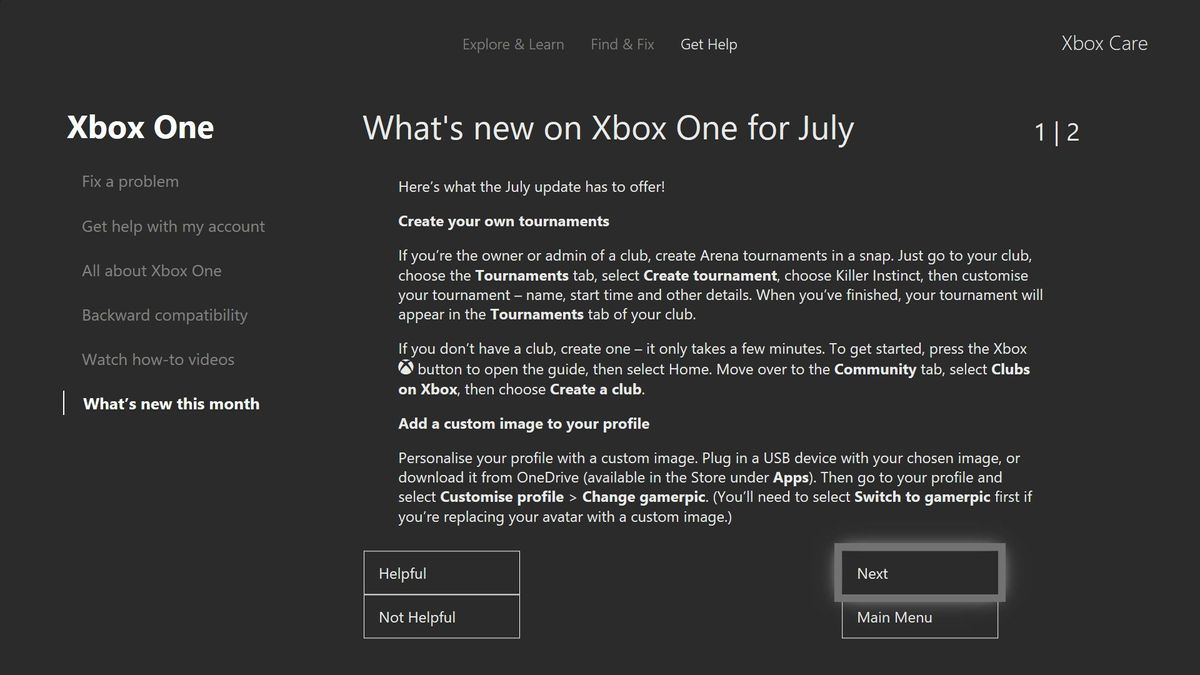Open the Xbox Care home logo
Viewport: 1200px width, 675px height.
1103,43
